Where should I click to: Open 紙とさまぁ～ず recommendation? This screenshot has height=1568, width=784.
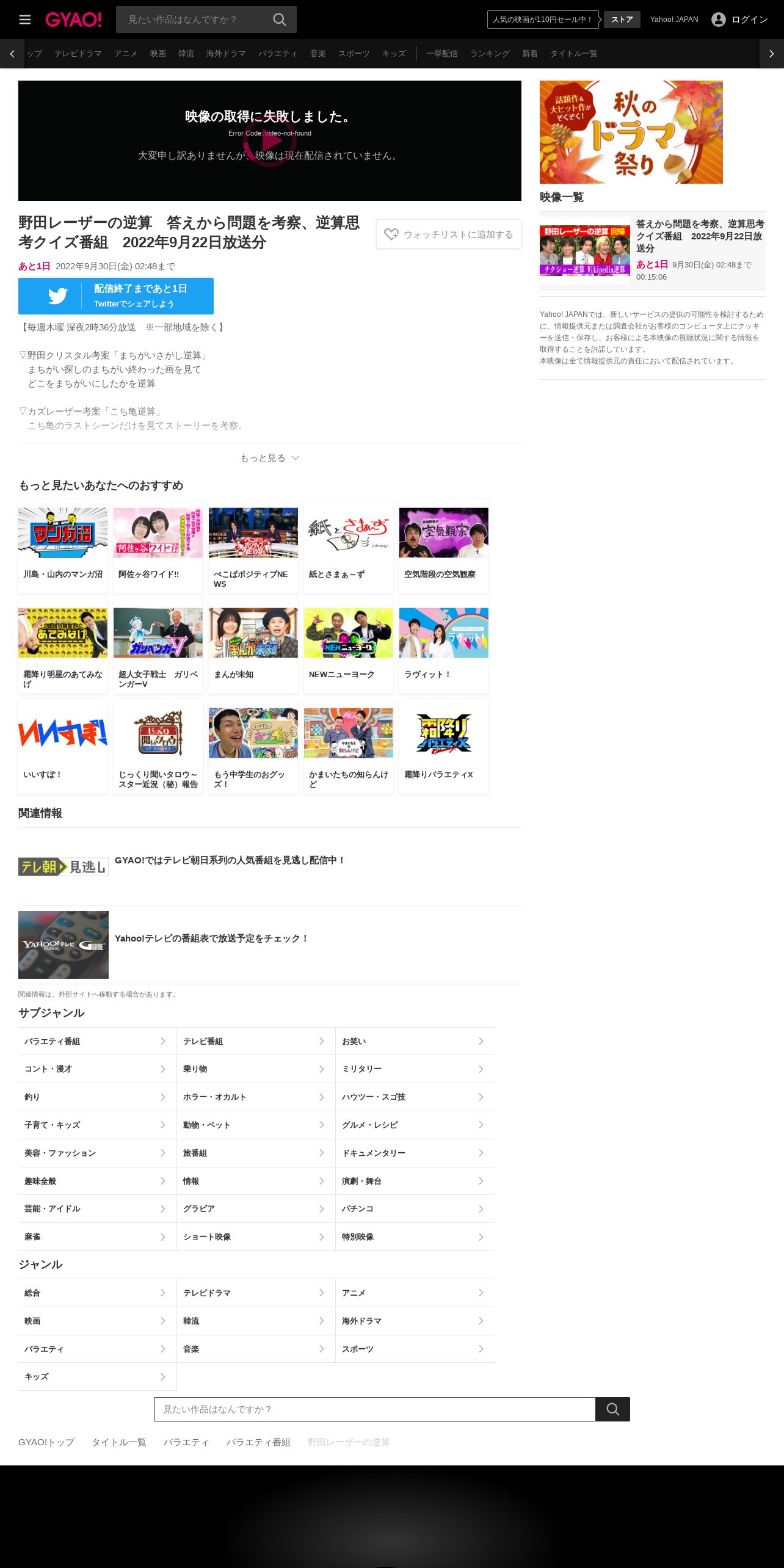[349, 546]
